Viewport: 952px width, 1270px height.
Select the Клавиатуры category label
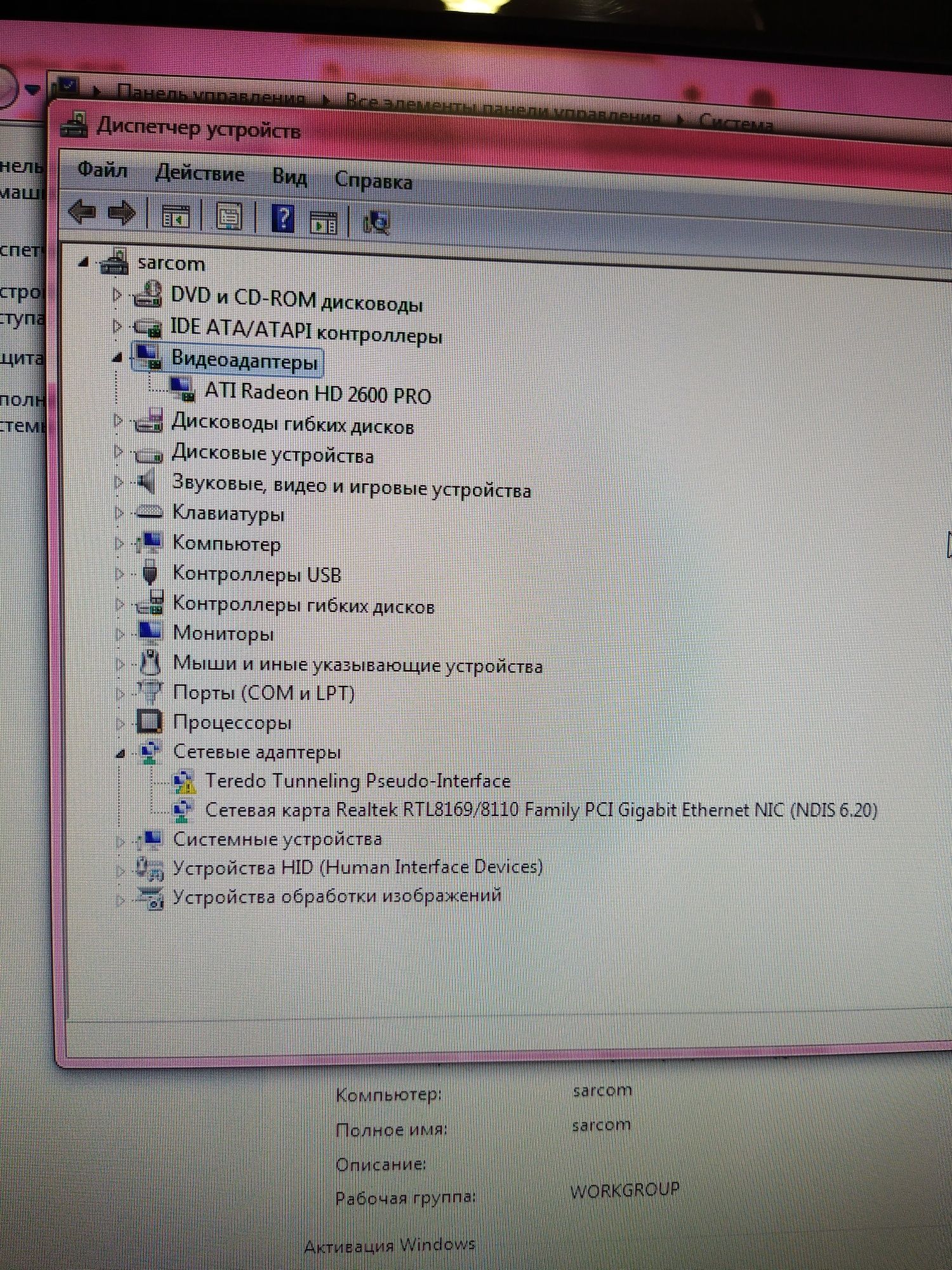(228, 512)
